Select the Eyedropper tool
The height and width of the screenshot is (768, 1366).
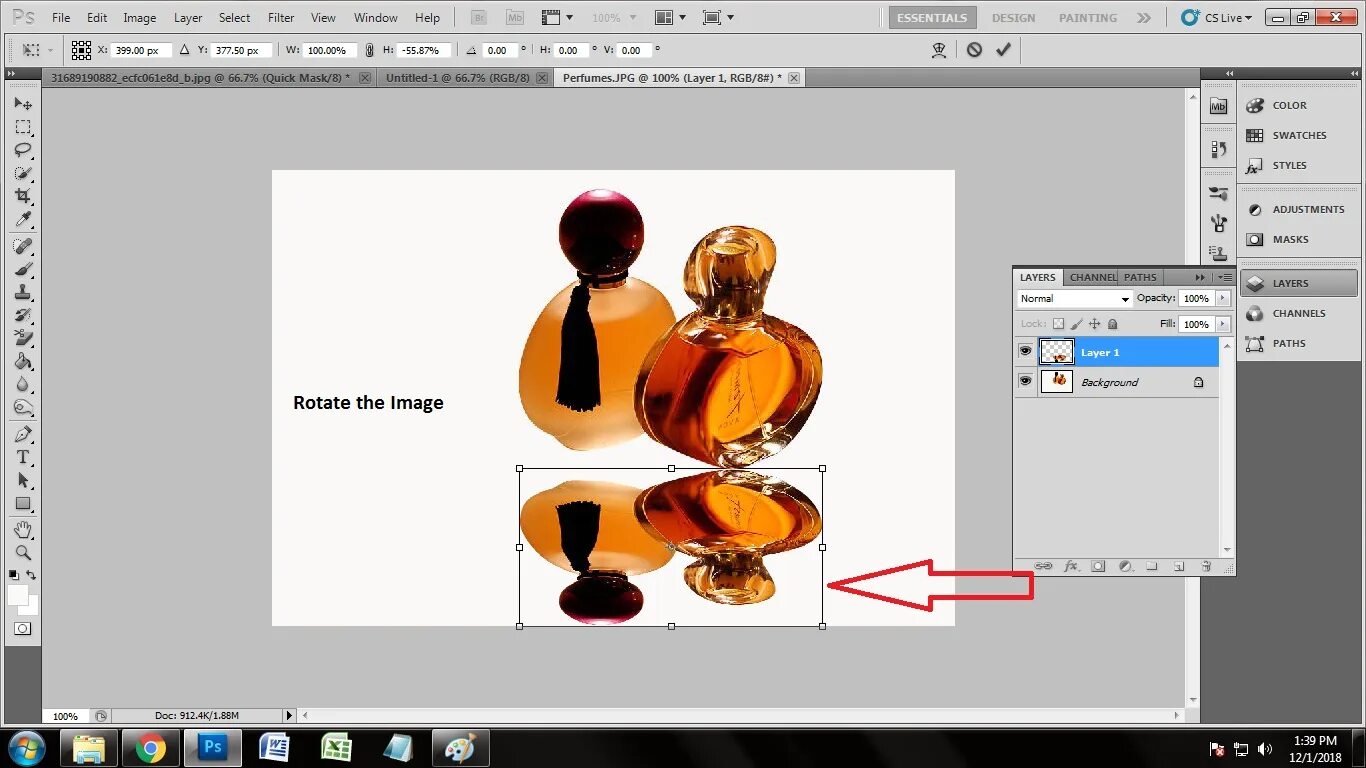[x=23, y=220]
